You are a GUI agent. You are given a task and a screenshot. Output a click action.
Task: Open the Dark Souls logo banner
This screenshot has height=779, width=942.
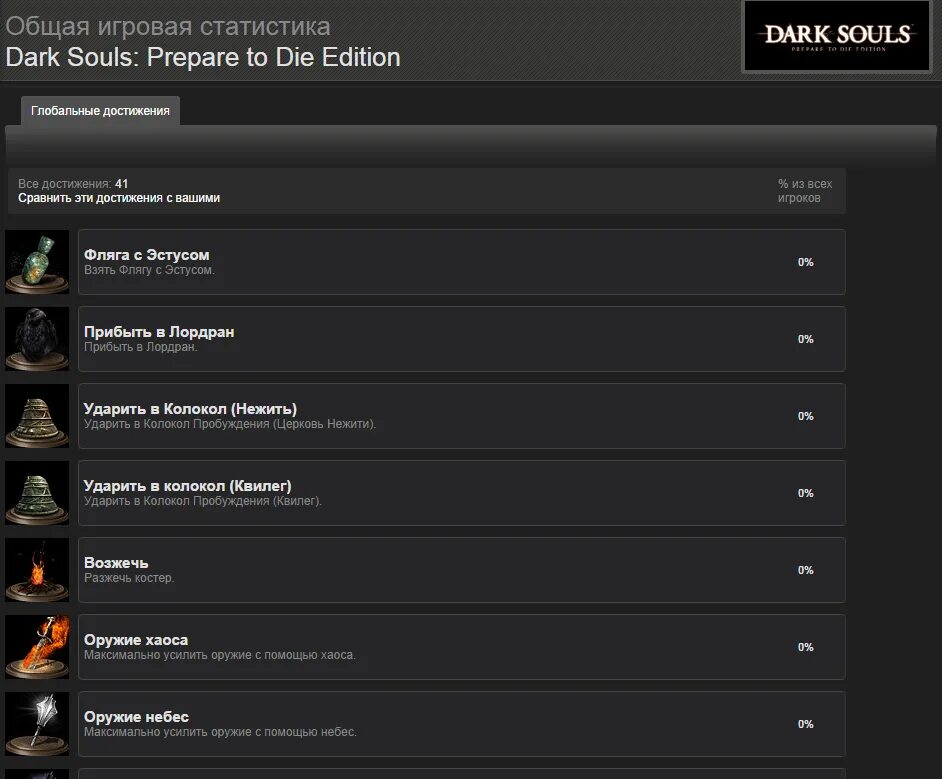(x=837, y=36)
